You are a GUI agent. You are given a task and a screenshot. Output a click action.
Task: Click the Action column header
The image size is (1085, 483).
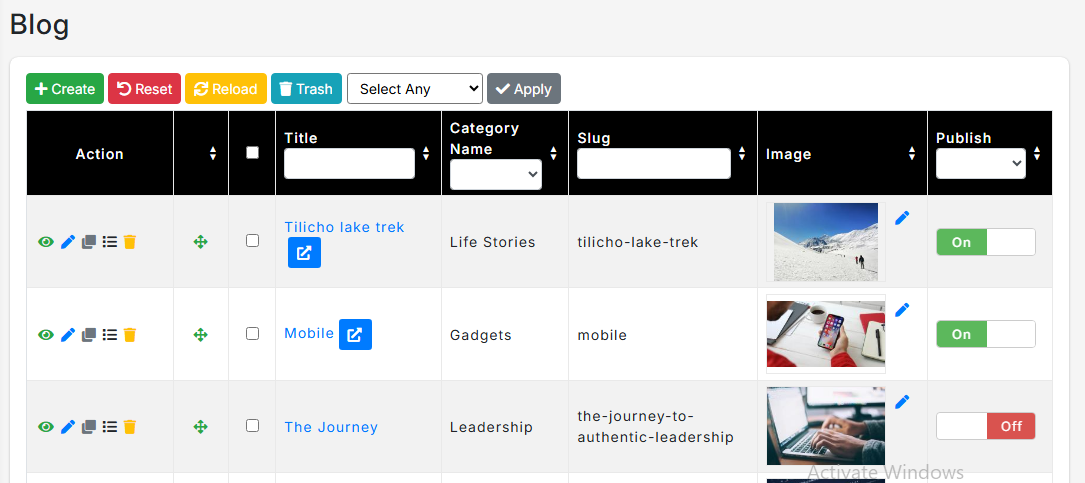[100, 154]
